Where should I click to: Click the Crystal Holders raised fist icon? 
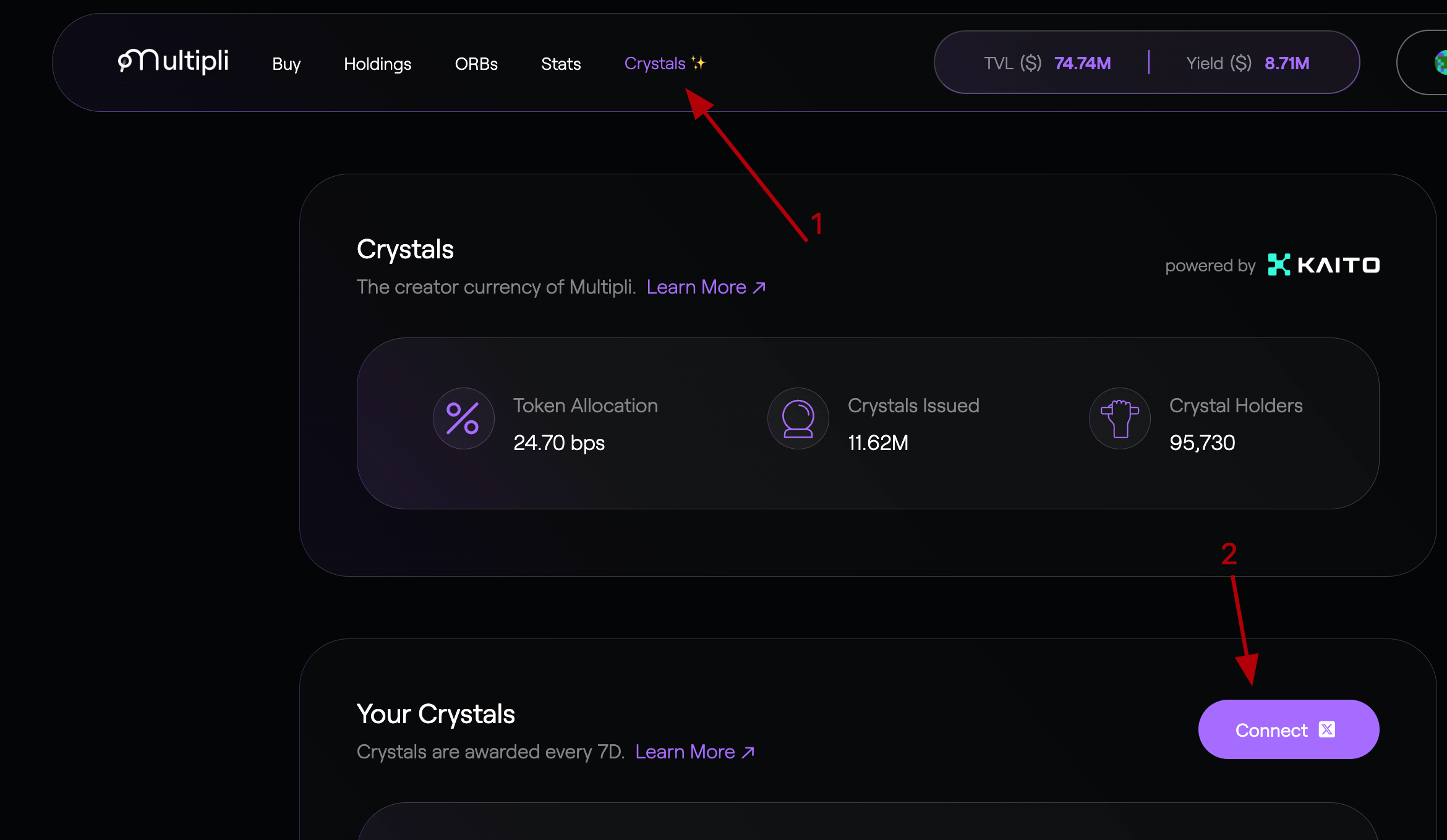[1119, 418]
